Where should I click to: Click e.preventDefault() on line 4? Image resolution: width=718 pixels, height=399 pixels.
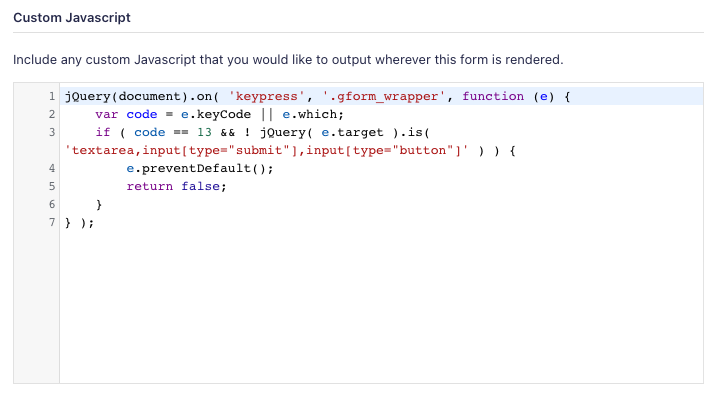196,168
